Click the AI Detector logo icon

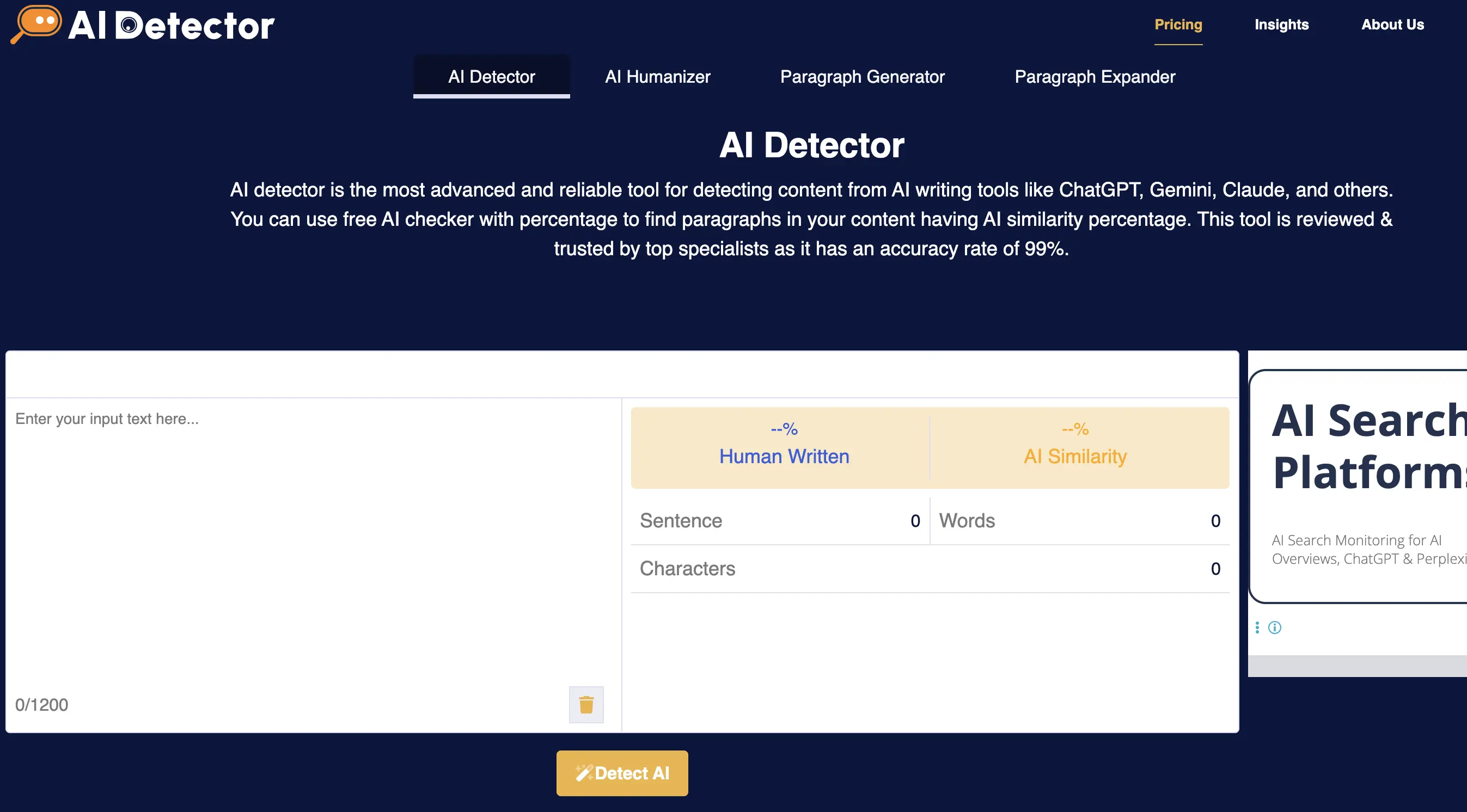pyautogui.click(x=36, y=24)
